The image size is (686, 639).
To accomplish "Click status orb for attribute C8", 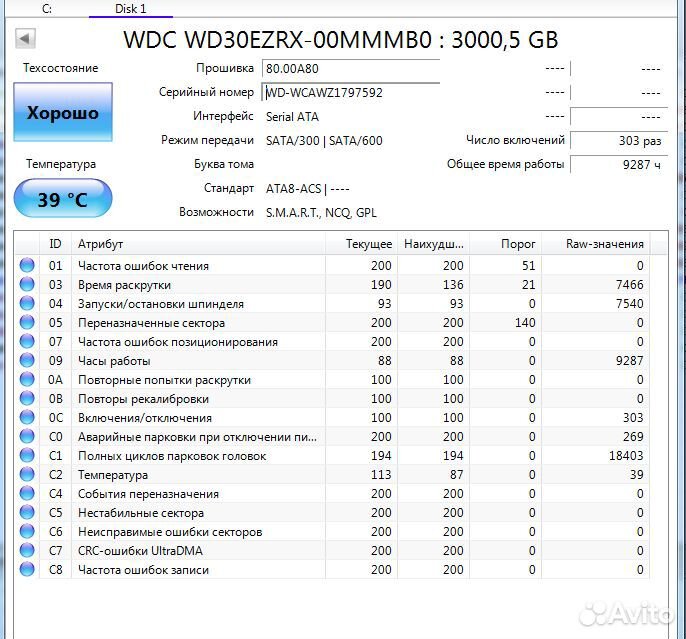I will (27, 569).
